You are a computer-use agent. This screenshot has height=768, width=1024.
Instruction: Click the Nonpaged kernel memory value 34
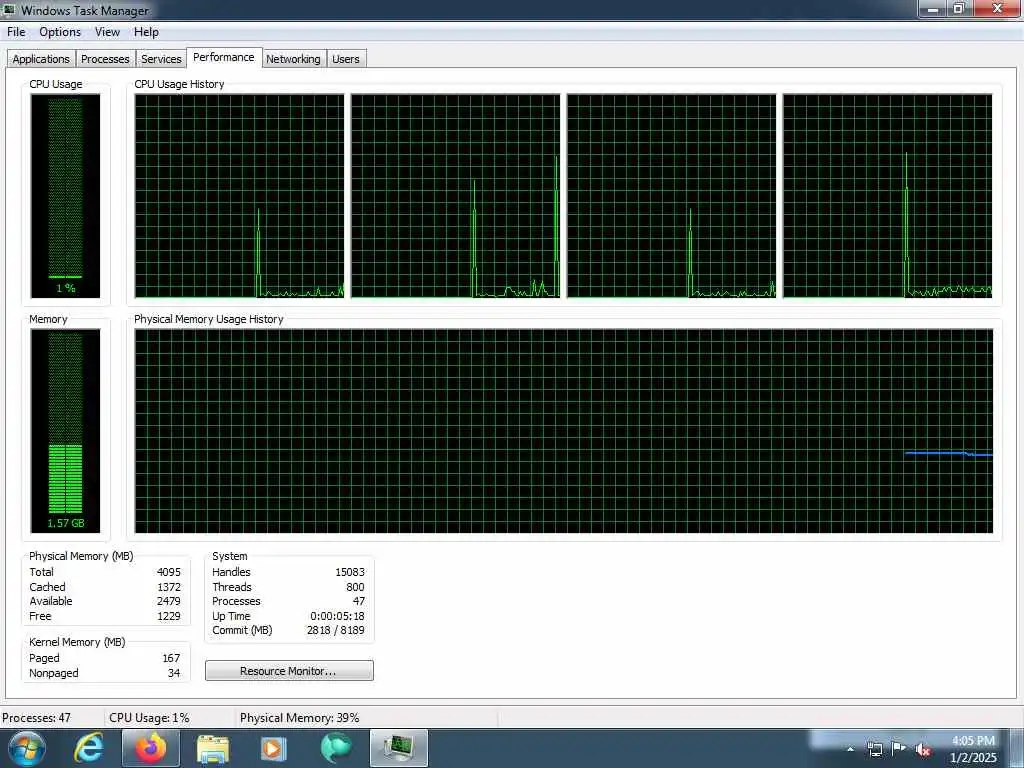(x=174, y=673)
